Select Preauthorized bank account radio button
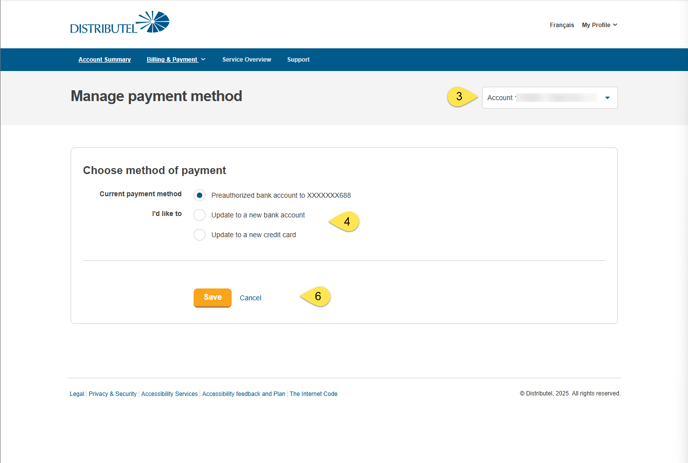 pos(199,195)
